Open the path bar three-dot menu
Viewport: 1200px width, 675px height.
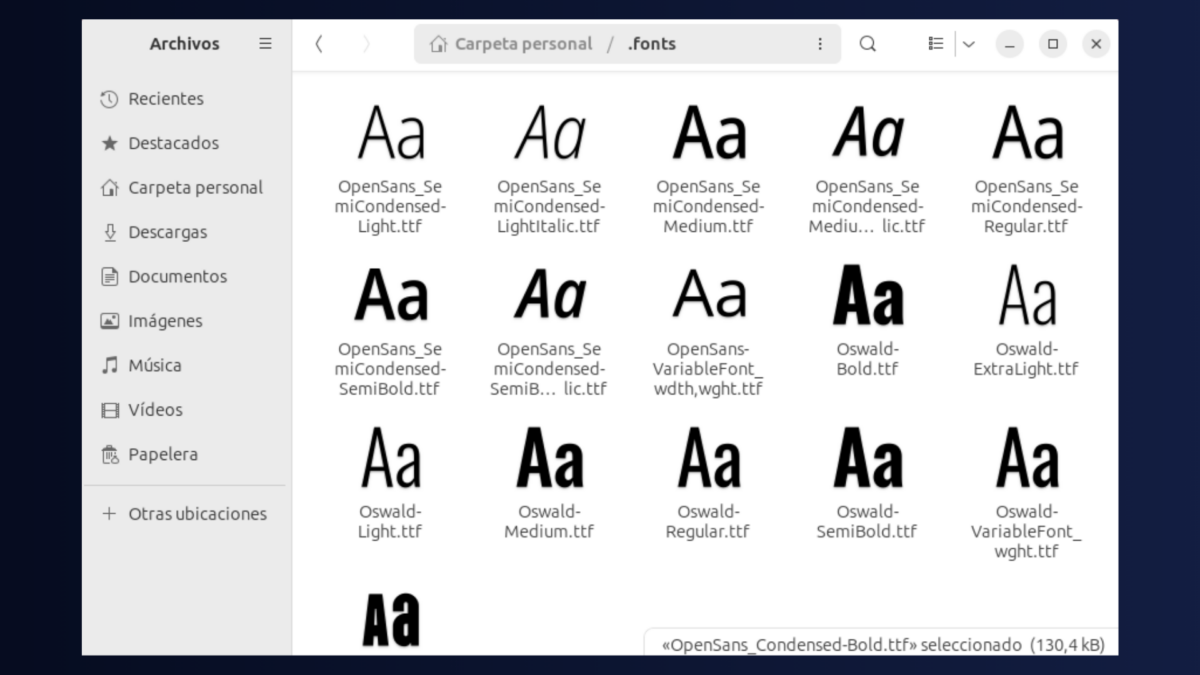click(820, 43)
